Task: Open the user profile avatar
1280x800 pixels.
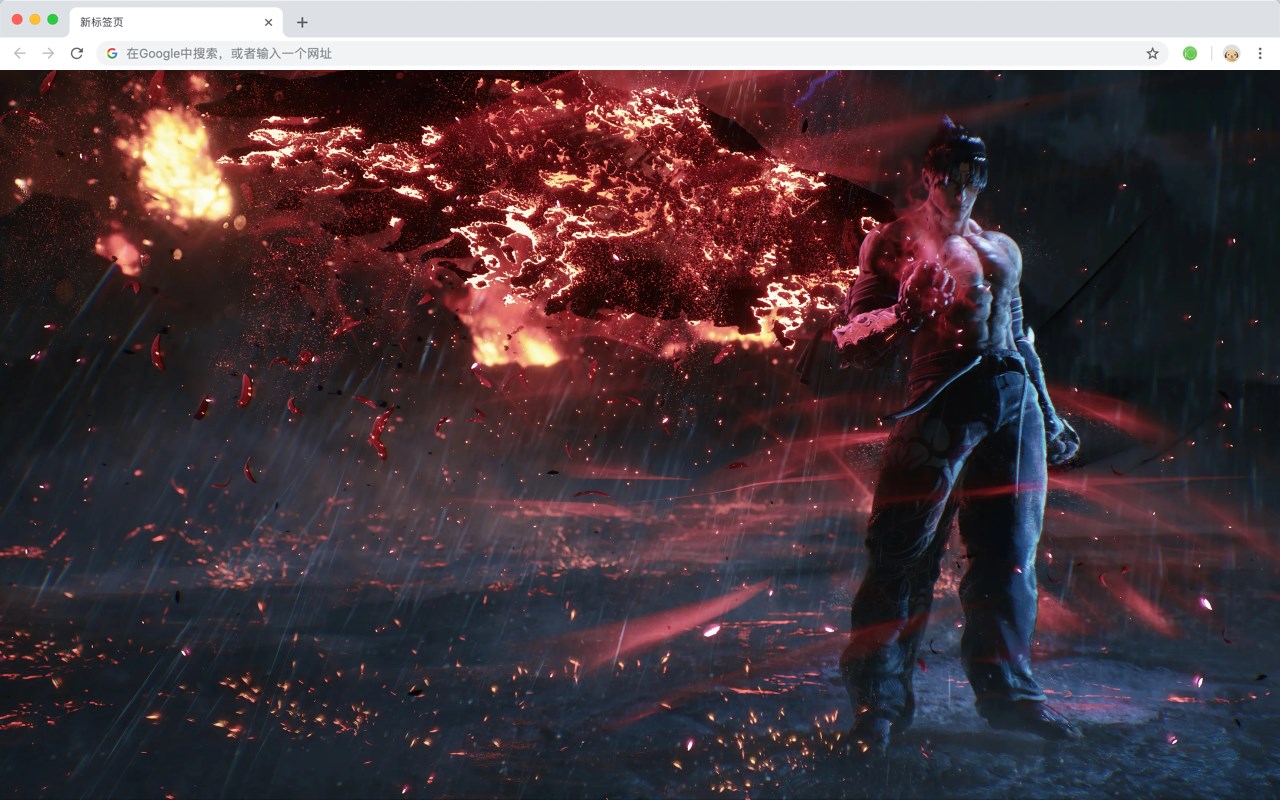Action: (1231, 53)
